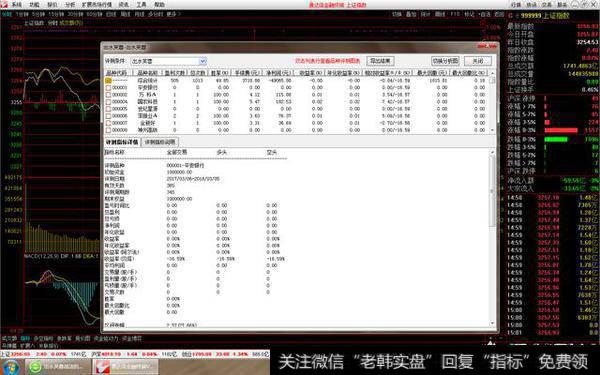This screenshot has width=600, height=375.
Task: Click the scroll-down arrow of the results table
Action: 492,130
